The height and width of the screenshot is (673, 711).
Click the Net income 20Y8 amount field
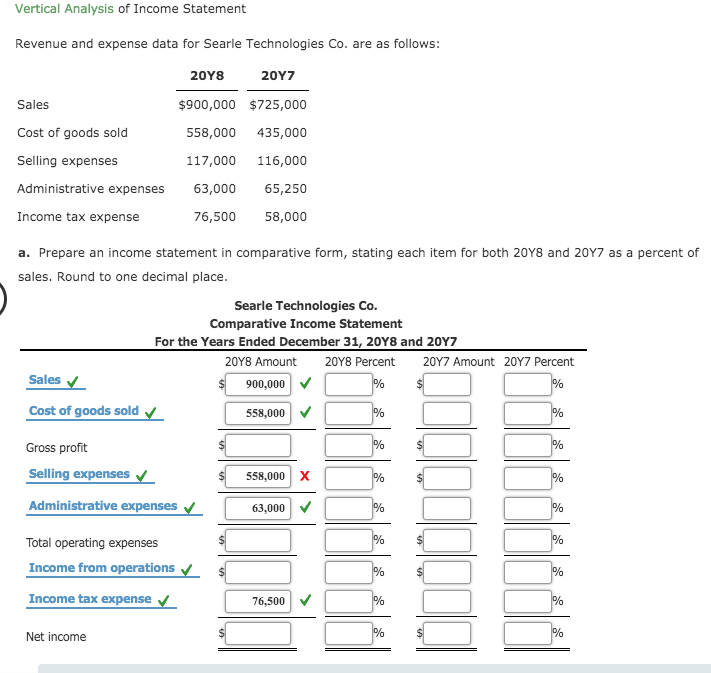(258, 633)
